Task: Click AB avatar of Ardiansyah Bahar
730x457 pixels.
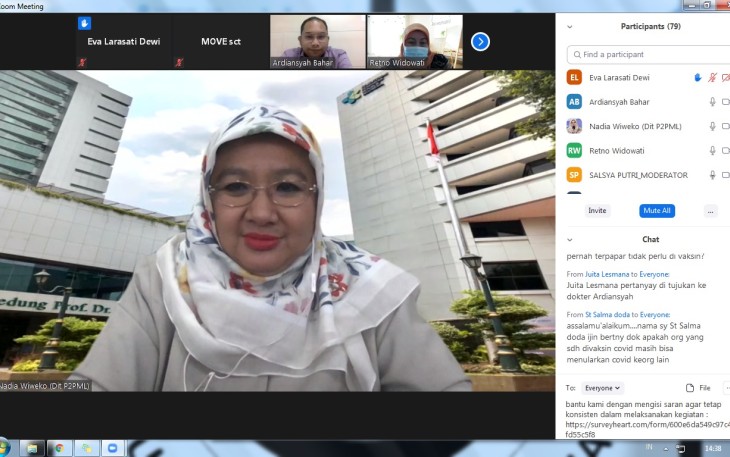Action: [574, 102]
